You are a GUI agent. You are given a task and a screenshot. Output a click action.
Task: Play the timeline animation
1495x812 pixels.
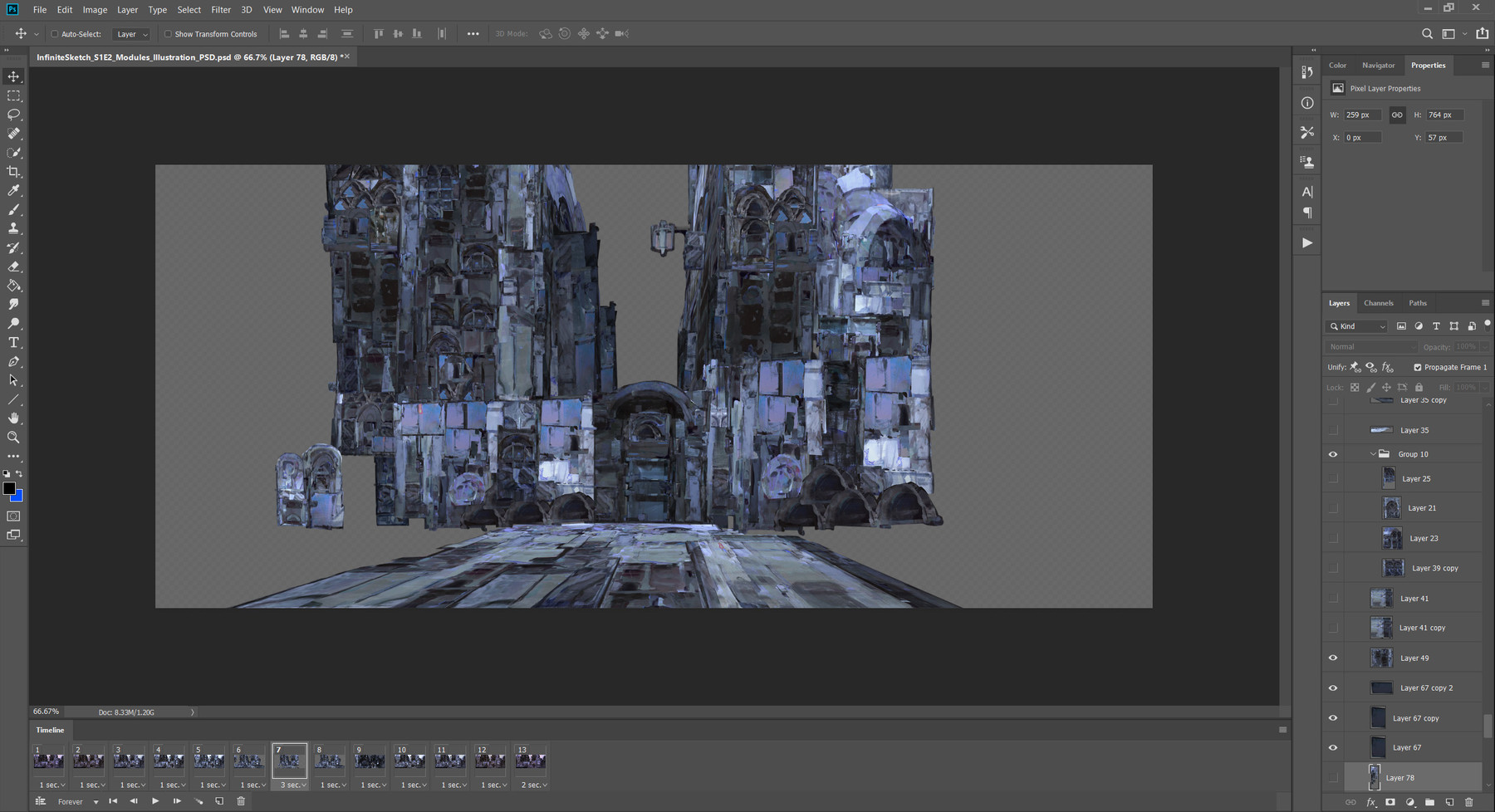click(x=155, y=801)
